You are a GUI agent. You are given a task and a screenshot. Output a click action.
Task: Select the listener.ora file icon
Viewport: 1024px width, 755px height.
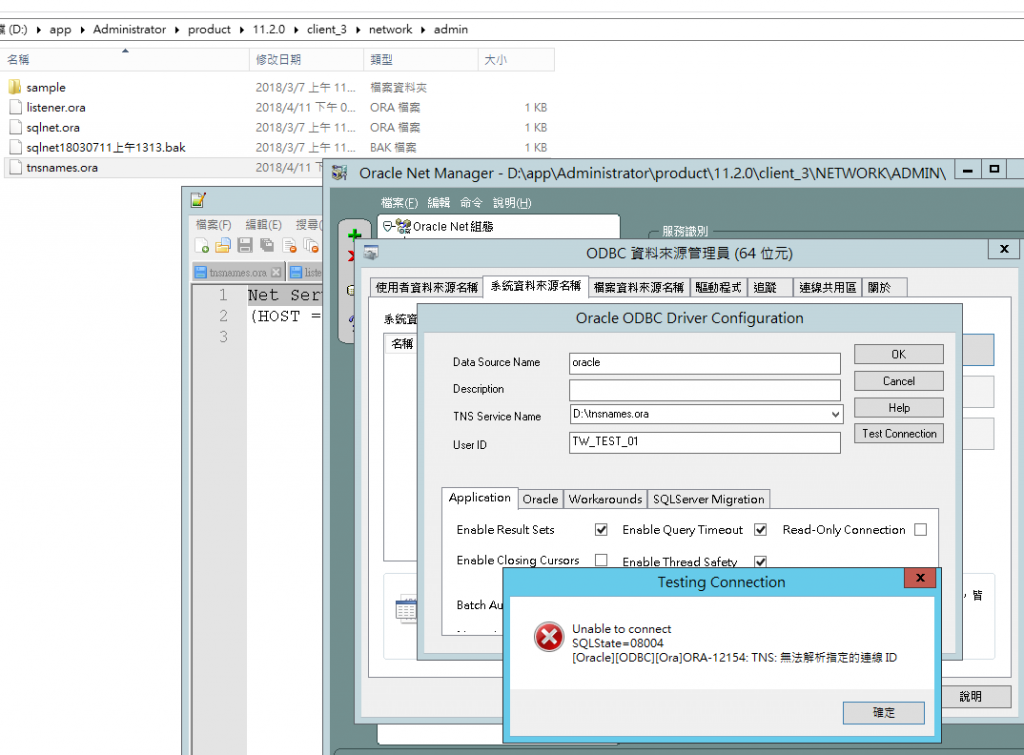16,107
